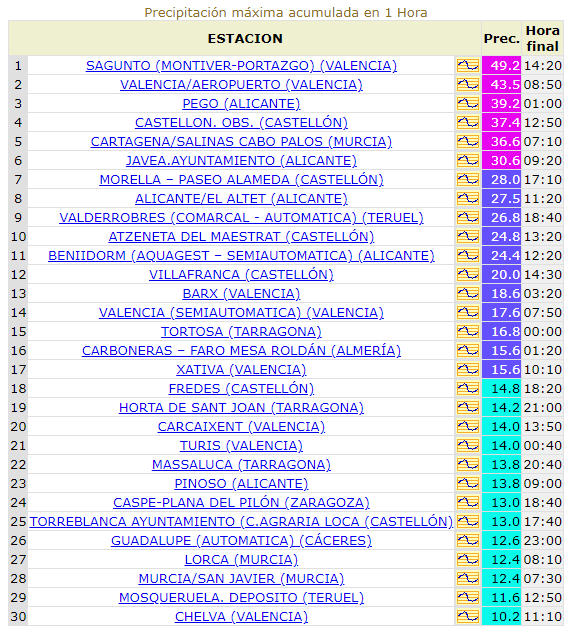Open VALENCIA/AEROPUERTO (VALENCIA) station link
This screenshot has height=639, width=575.
pos(241,85)
